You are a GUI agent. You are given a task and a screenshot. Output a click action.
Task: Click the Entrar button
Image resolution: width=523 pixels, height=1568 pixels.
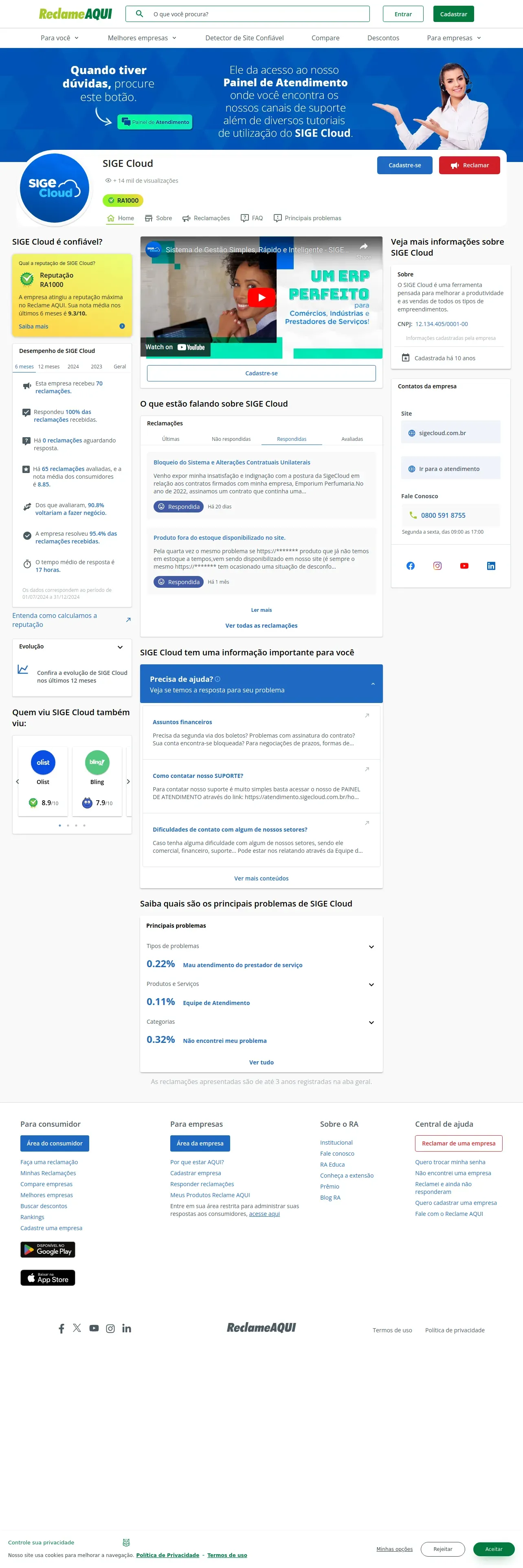point(403,14)
